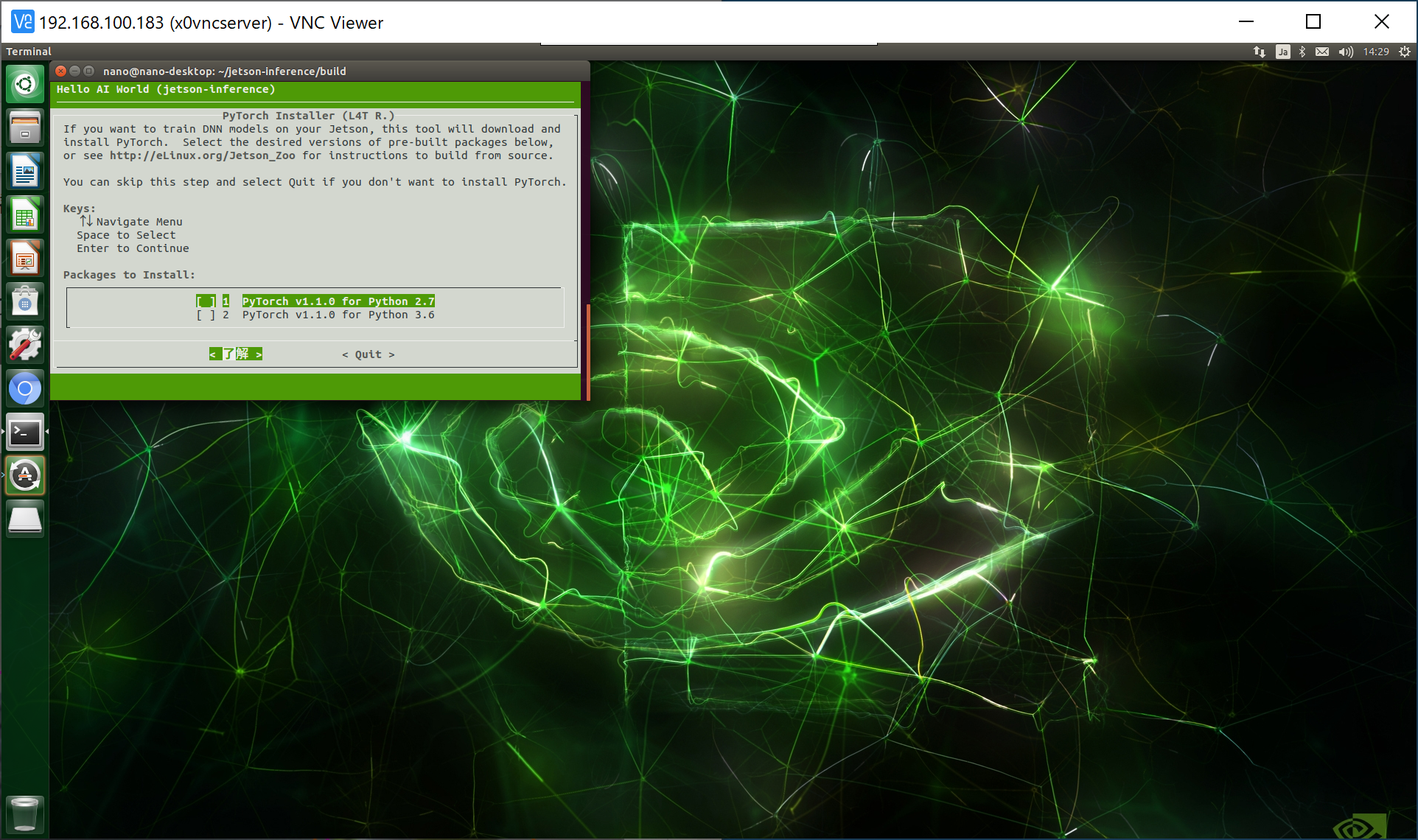This screenshot has width=1418, height=840.
Task: Open Ubuntu Software store icon
Action: tap(25, 301)
